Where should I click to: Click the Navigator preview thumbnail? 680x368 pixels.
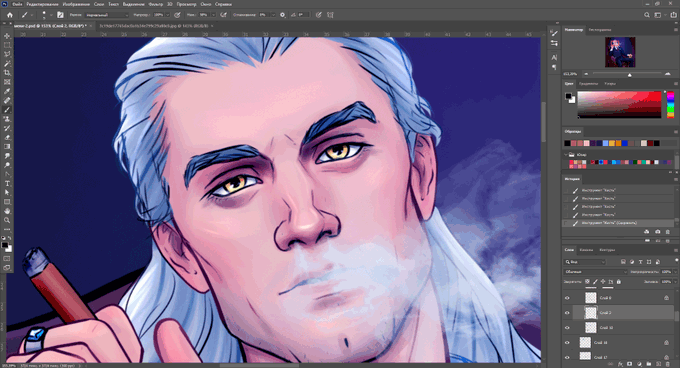click(x=620, y=52)
